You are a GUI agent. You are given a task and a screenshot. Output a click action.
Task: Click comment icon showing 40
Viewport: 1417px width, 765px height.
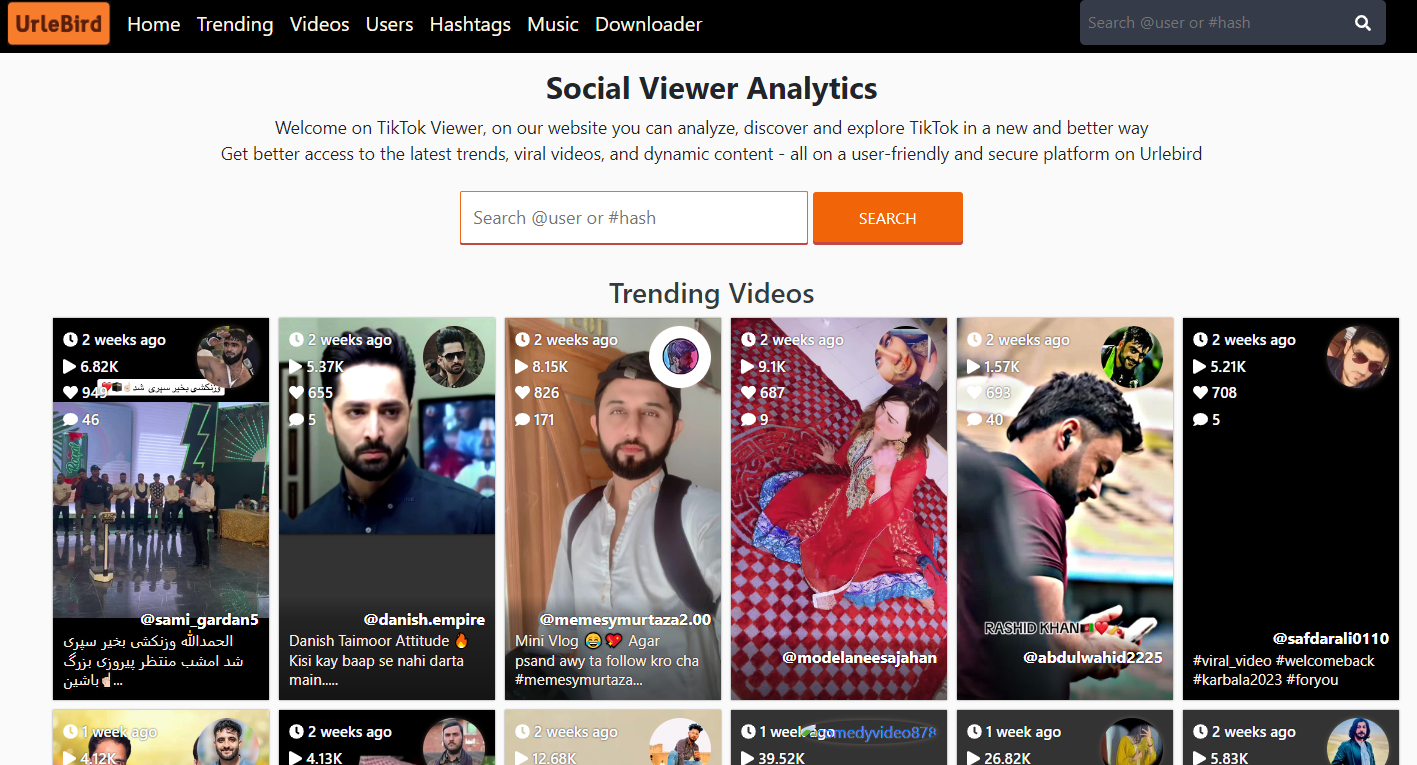[974, 420]
